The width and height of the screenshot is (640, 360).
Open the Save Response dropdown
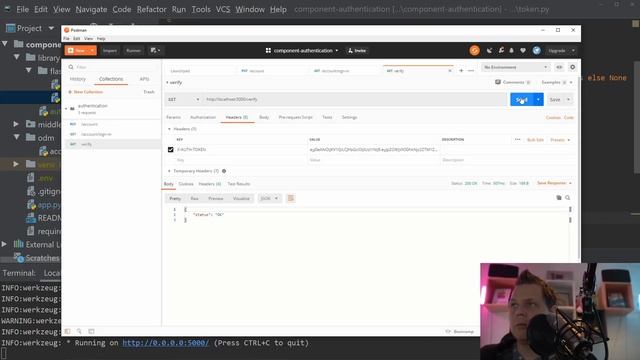554,183
